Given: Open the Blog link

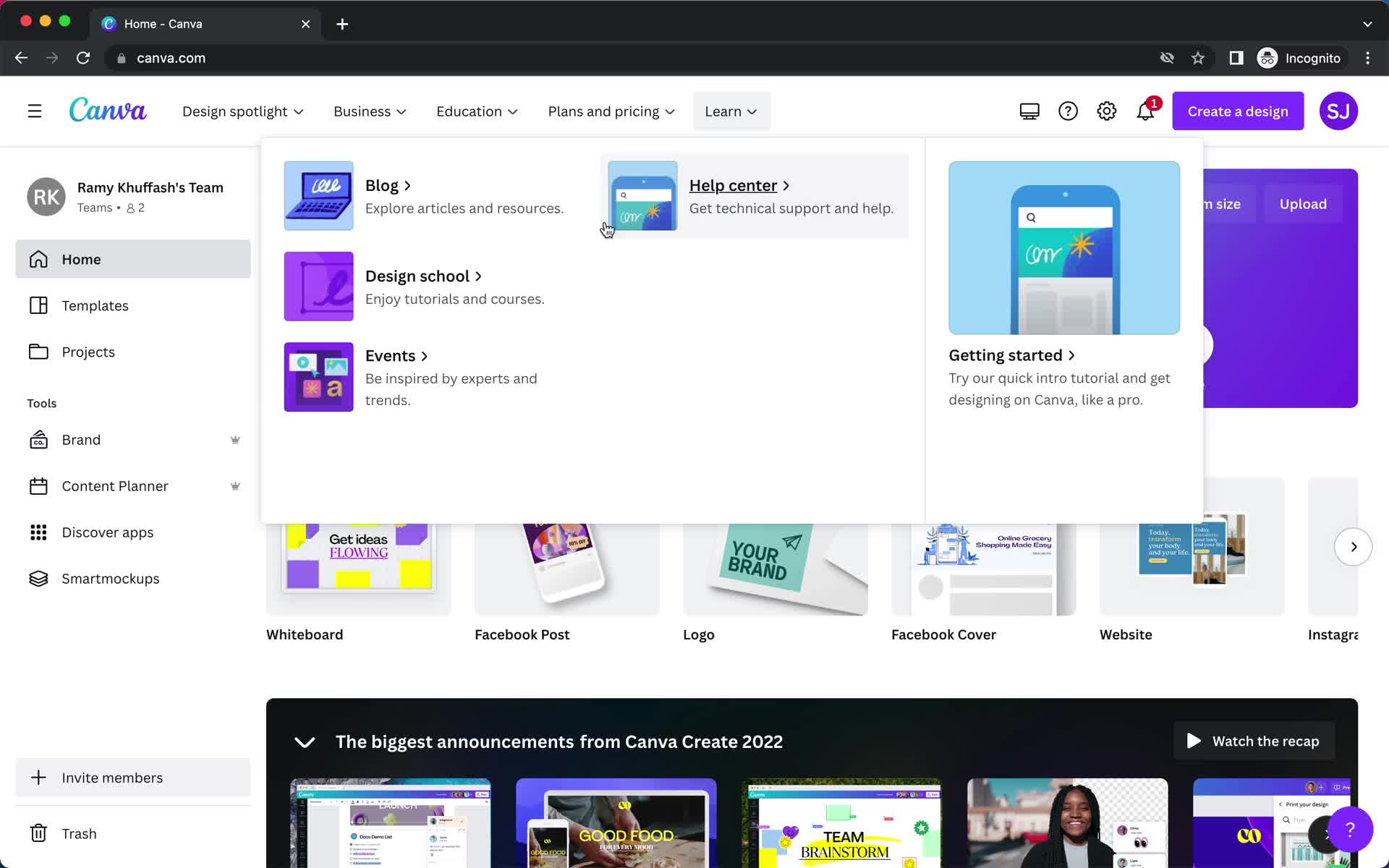Looking at the screenshot, I should click(x=388, y=185).
